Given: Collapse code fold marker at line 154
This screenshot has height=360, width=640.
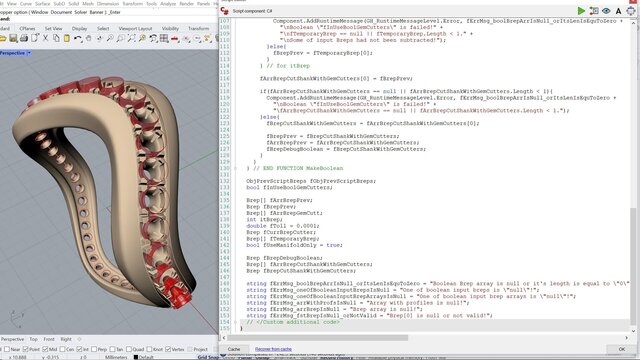Looking at the screenshot, I should tap(236, 322).
